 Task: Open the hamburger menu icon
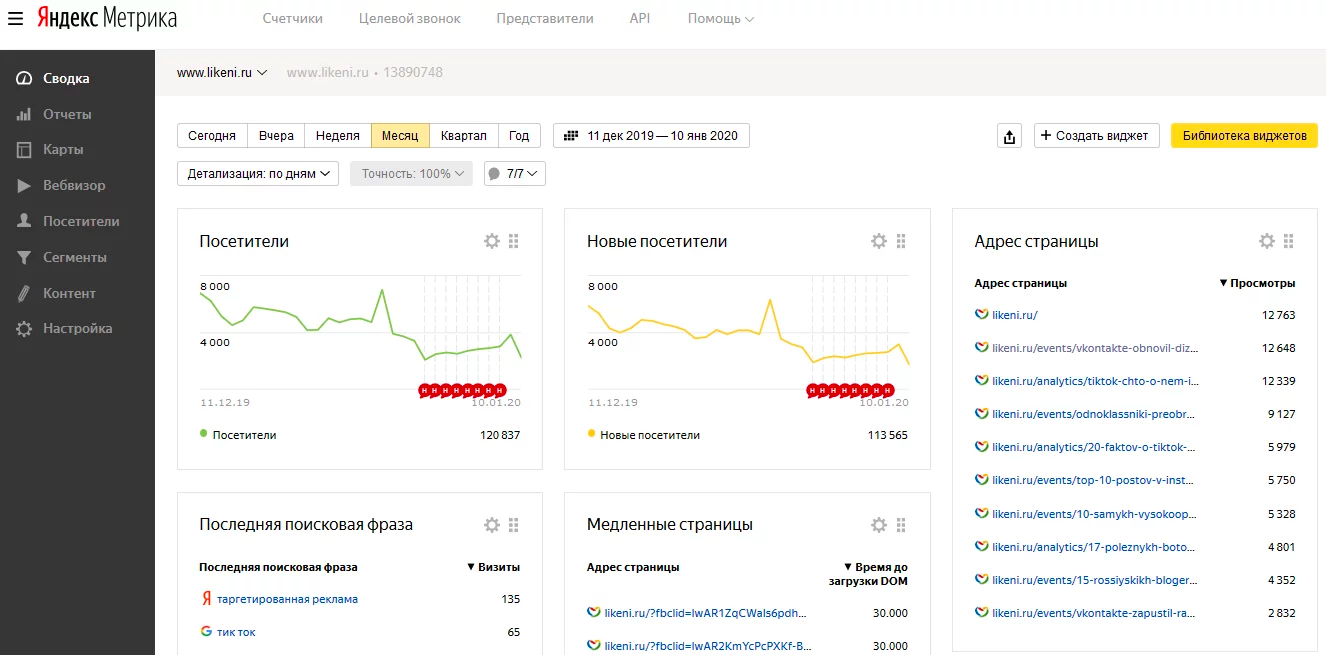[15, 19]
